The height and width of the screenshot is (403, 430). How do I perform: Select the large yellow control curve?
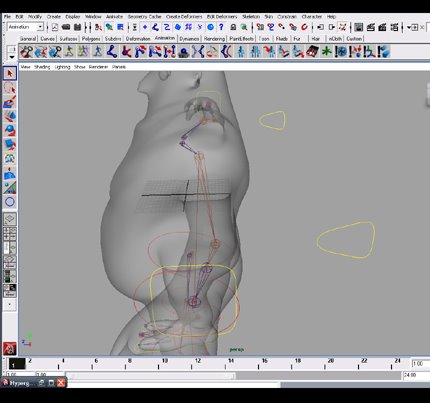pos(346,240)
